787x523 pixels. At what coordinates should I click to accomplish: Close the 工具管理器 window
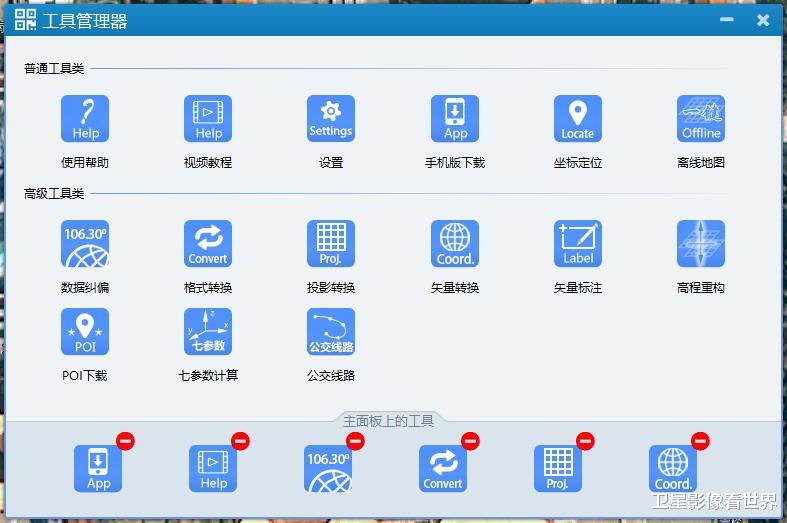coord(763,20)
